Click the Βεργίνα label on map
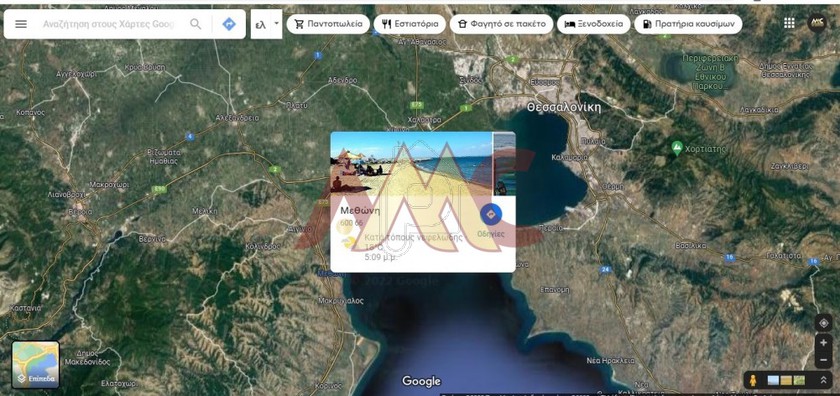 (152, 239)
